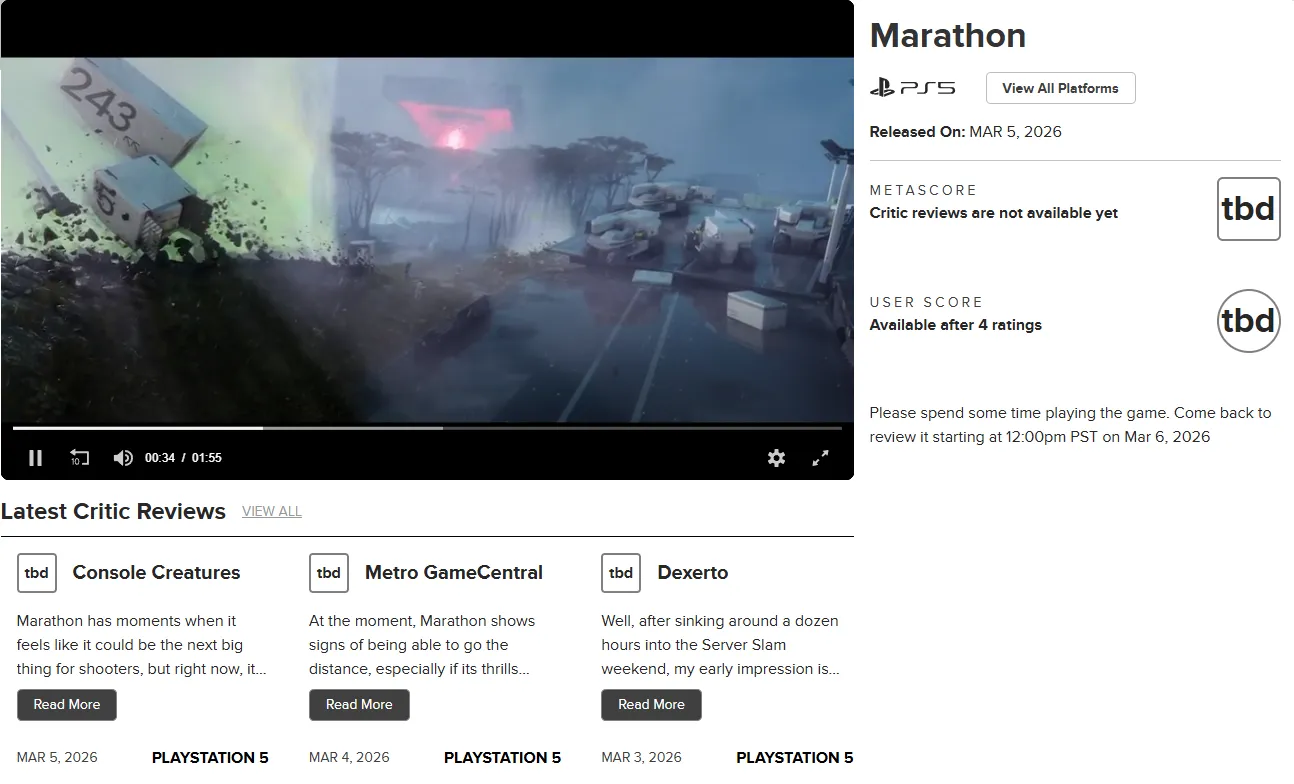The image size is (1294, 784).
Task: Click Console Creatures tbd score badge
Action: (37, 573)
